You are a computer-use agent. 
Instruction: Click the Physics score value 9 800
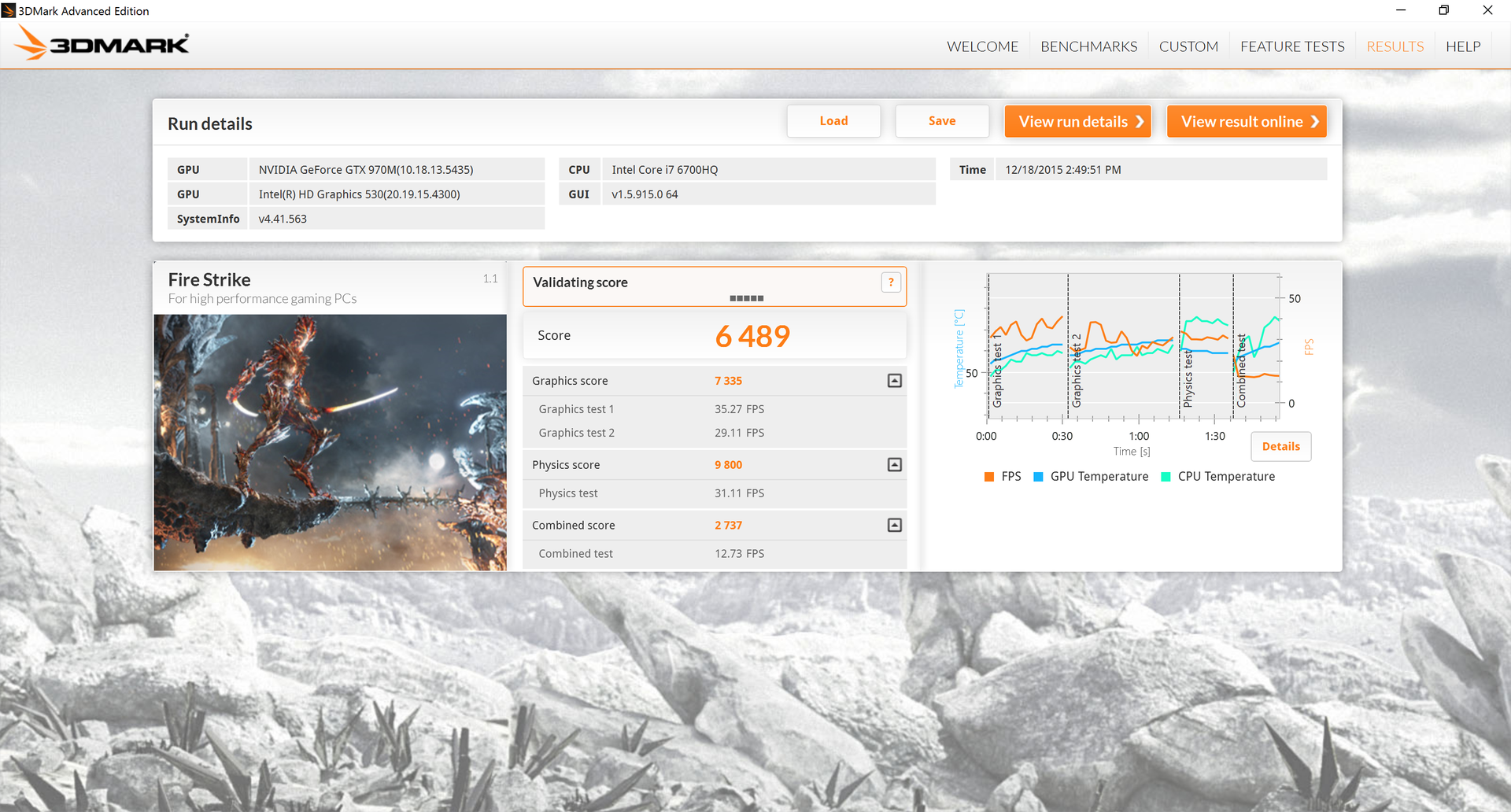[729, 465]
